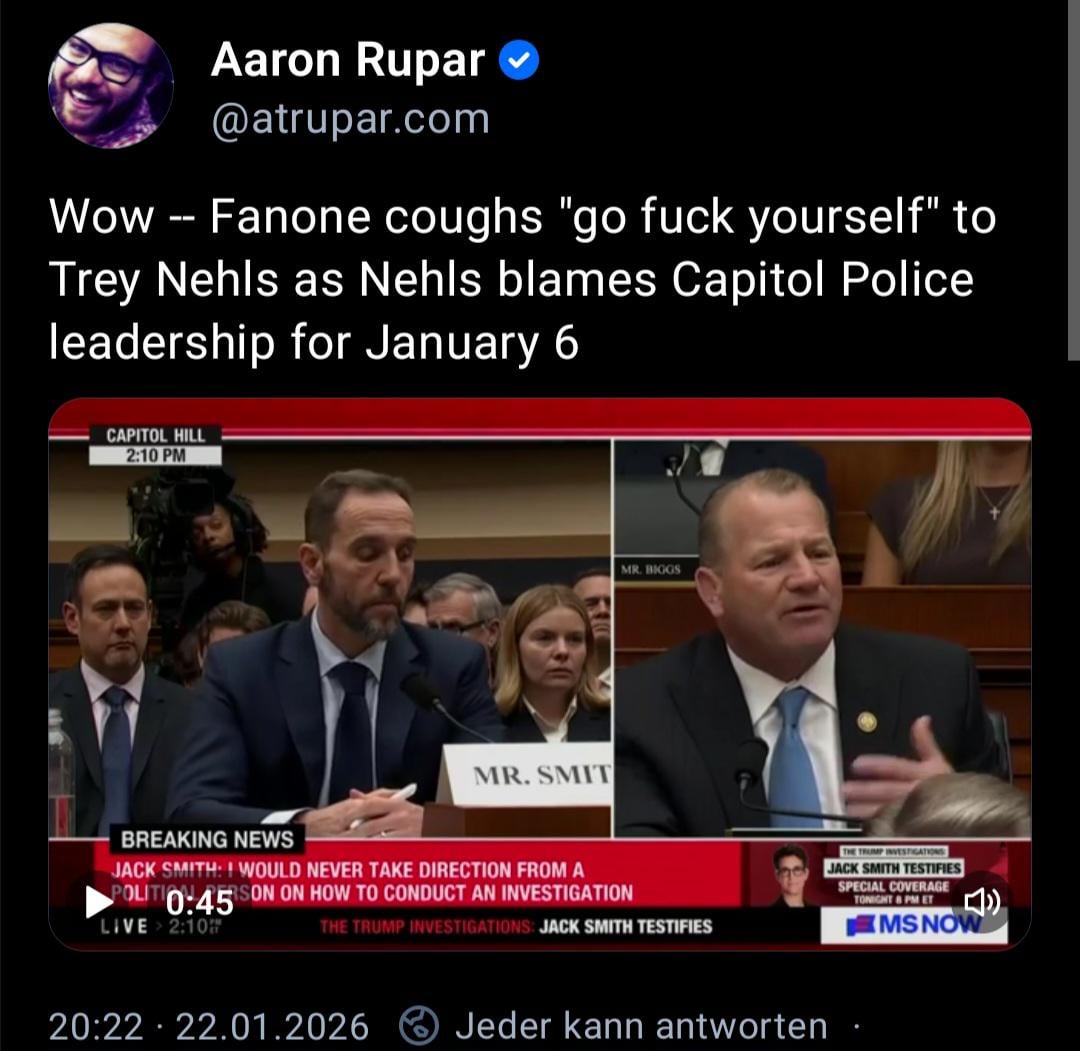
Task: Click the LIVE 2:10 indicator in the video
Action: [160, 926]
